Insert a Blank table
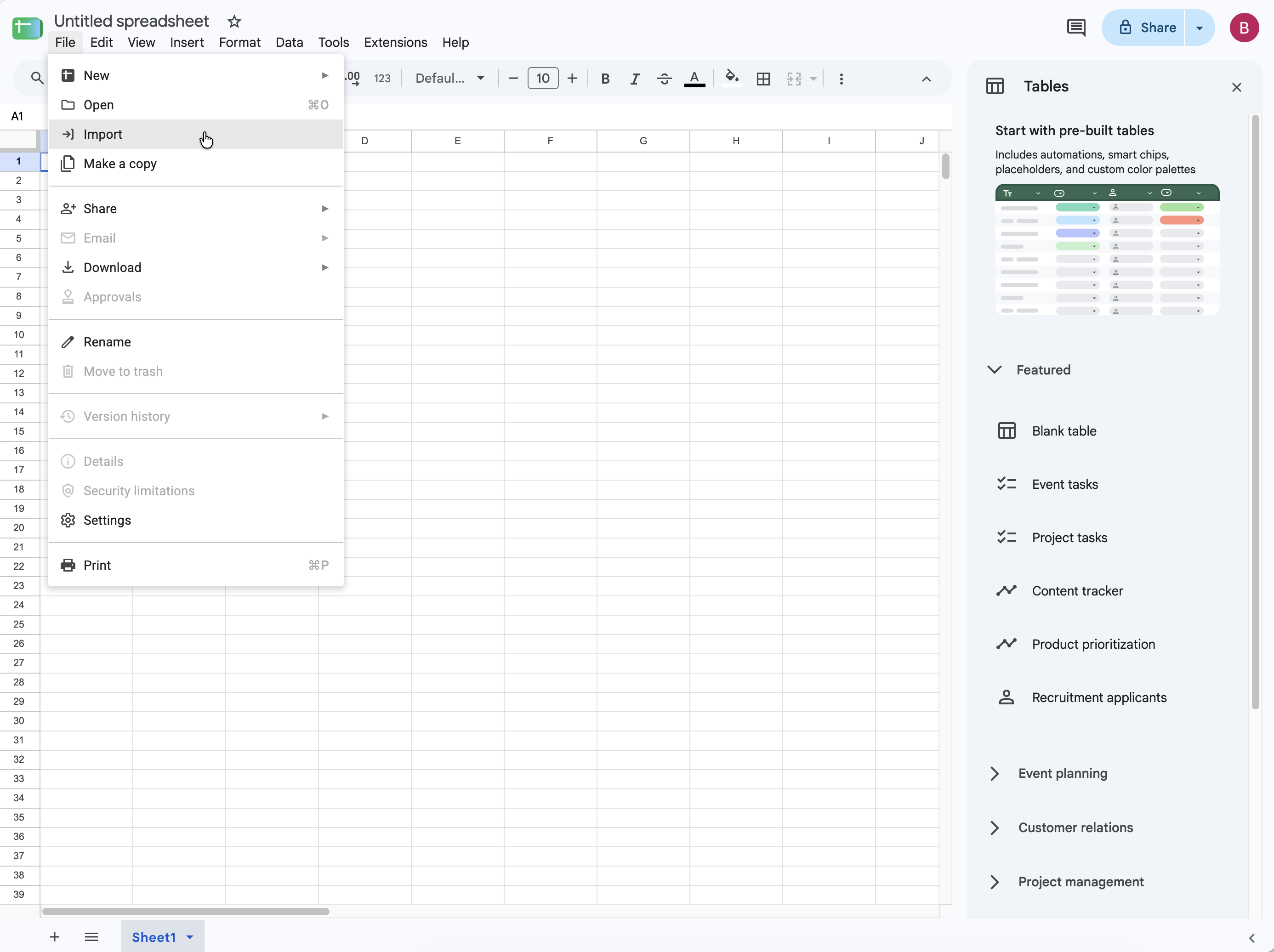The width and height of the screenshot is (1274, 952). [x=1064, y=431]
